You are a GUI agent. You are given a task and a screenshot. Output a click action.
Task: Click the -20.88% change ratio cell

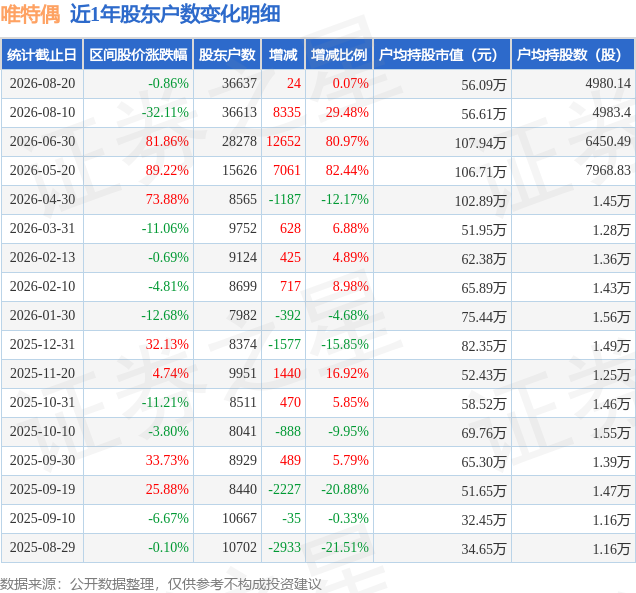[339, 490]
